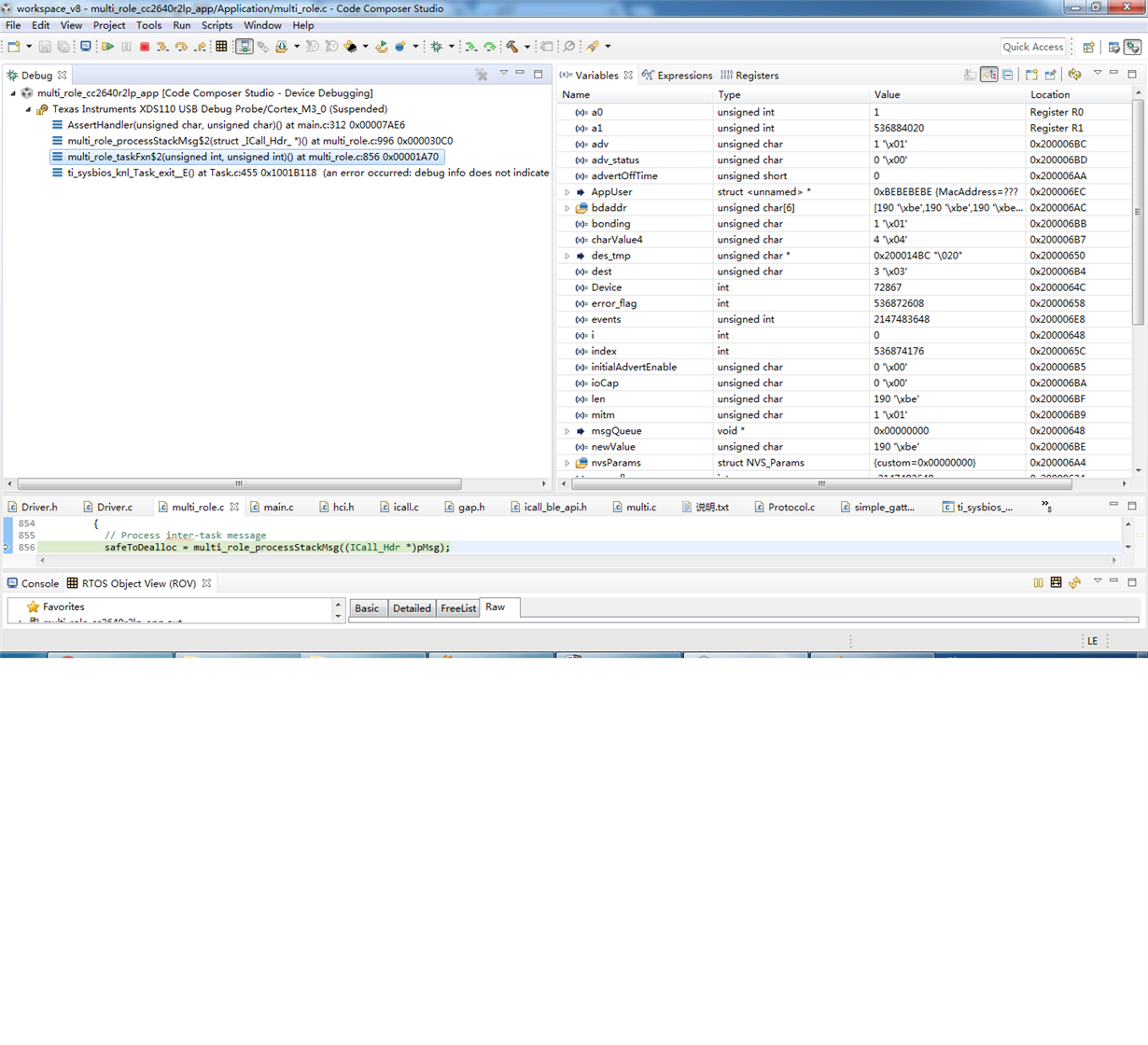This screenshot has width=1148, height=1045.
Task: Click the Step Into icon
Action: click(x=161, y=46)
